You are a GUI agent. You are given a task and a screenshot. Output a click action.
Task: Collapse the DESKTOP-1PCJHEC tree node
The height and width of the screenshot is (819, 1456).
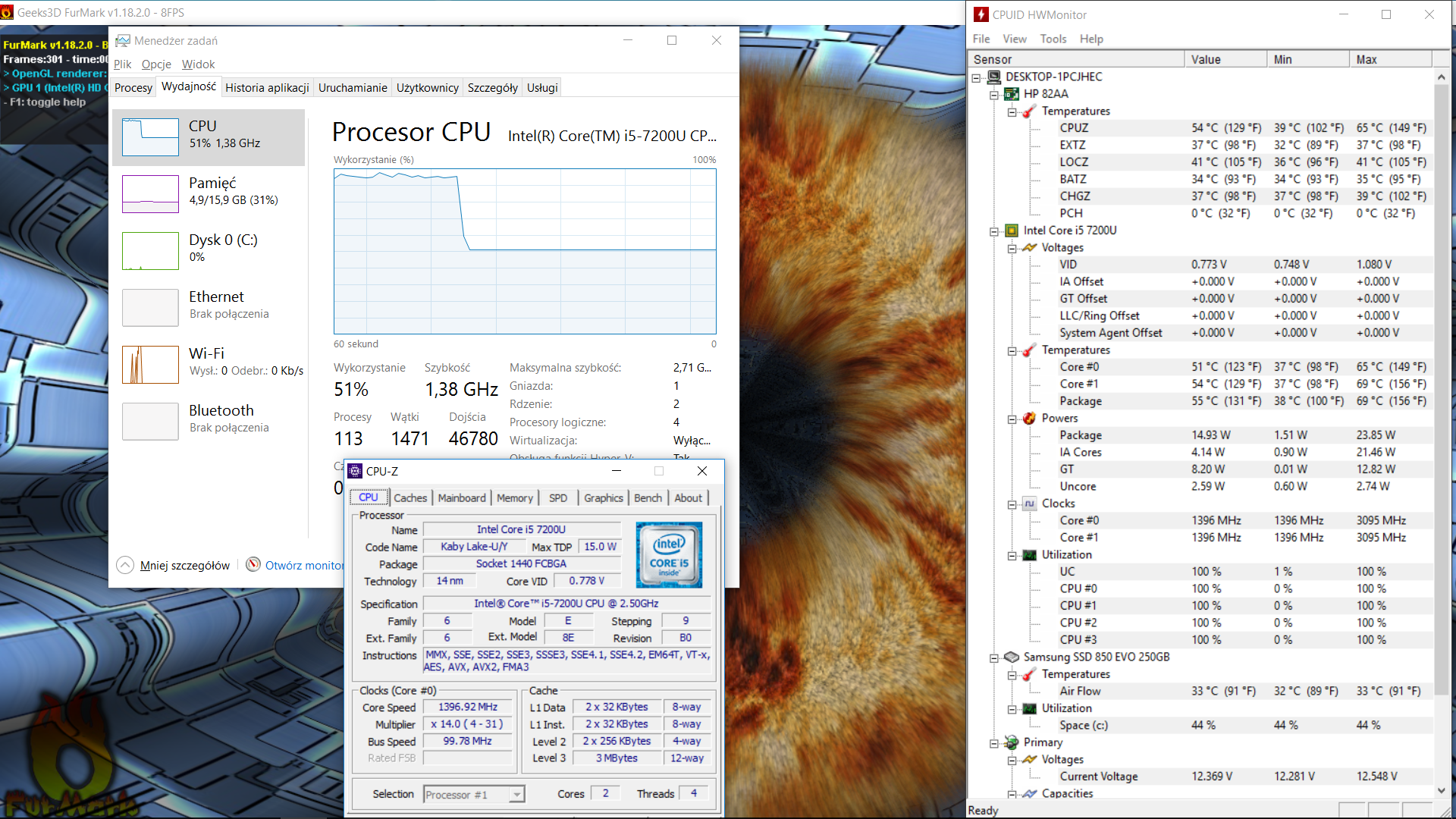(x=977, y=77)
